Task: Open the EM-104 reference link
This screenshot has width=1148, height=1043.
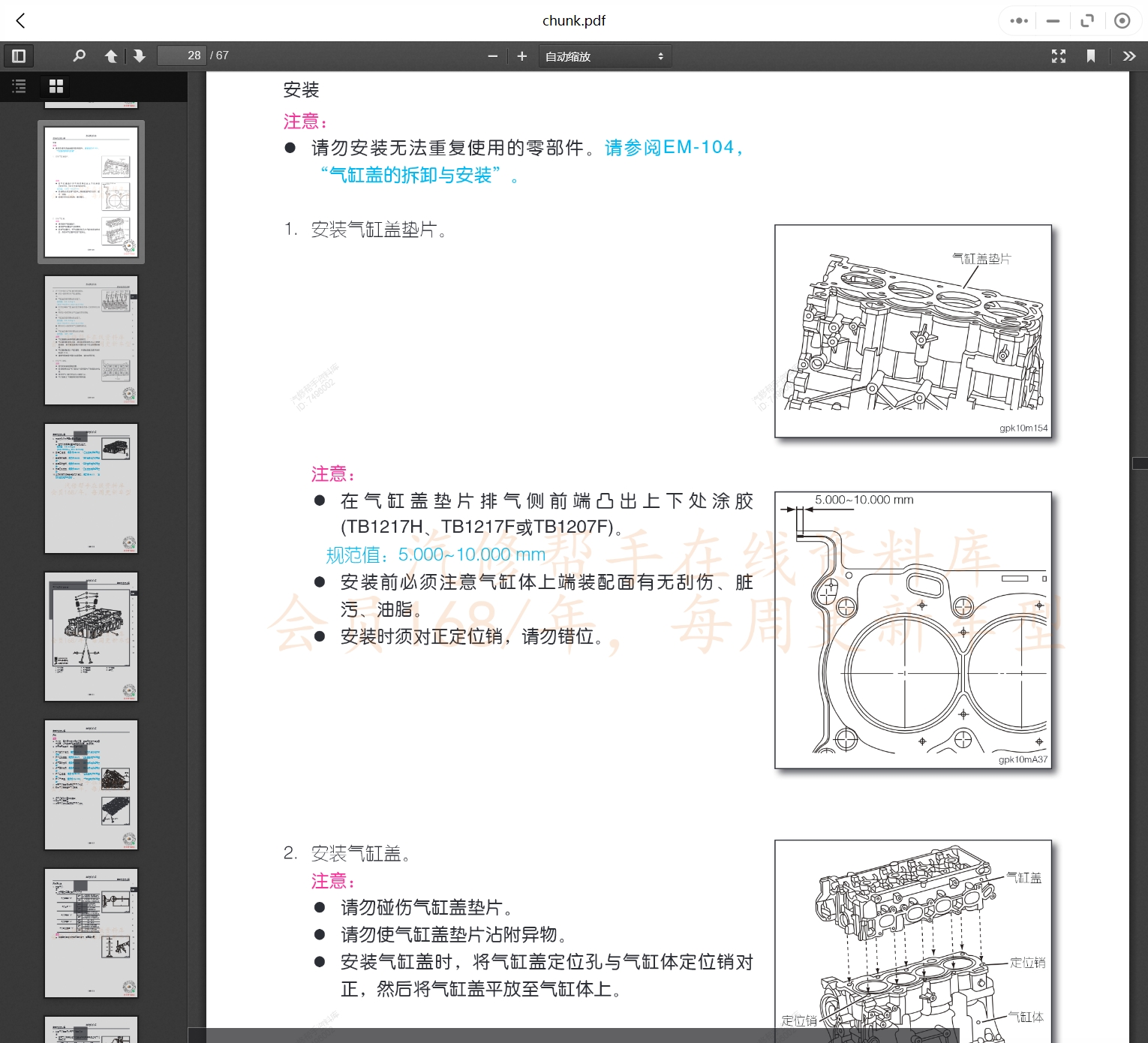Action: (666, 146)
